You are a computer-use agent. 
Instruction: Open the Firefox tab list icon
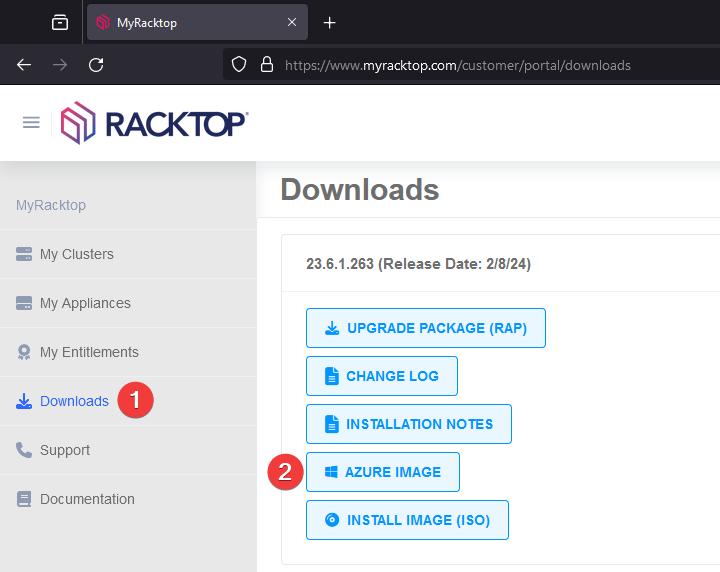click(x=60, y=22)
